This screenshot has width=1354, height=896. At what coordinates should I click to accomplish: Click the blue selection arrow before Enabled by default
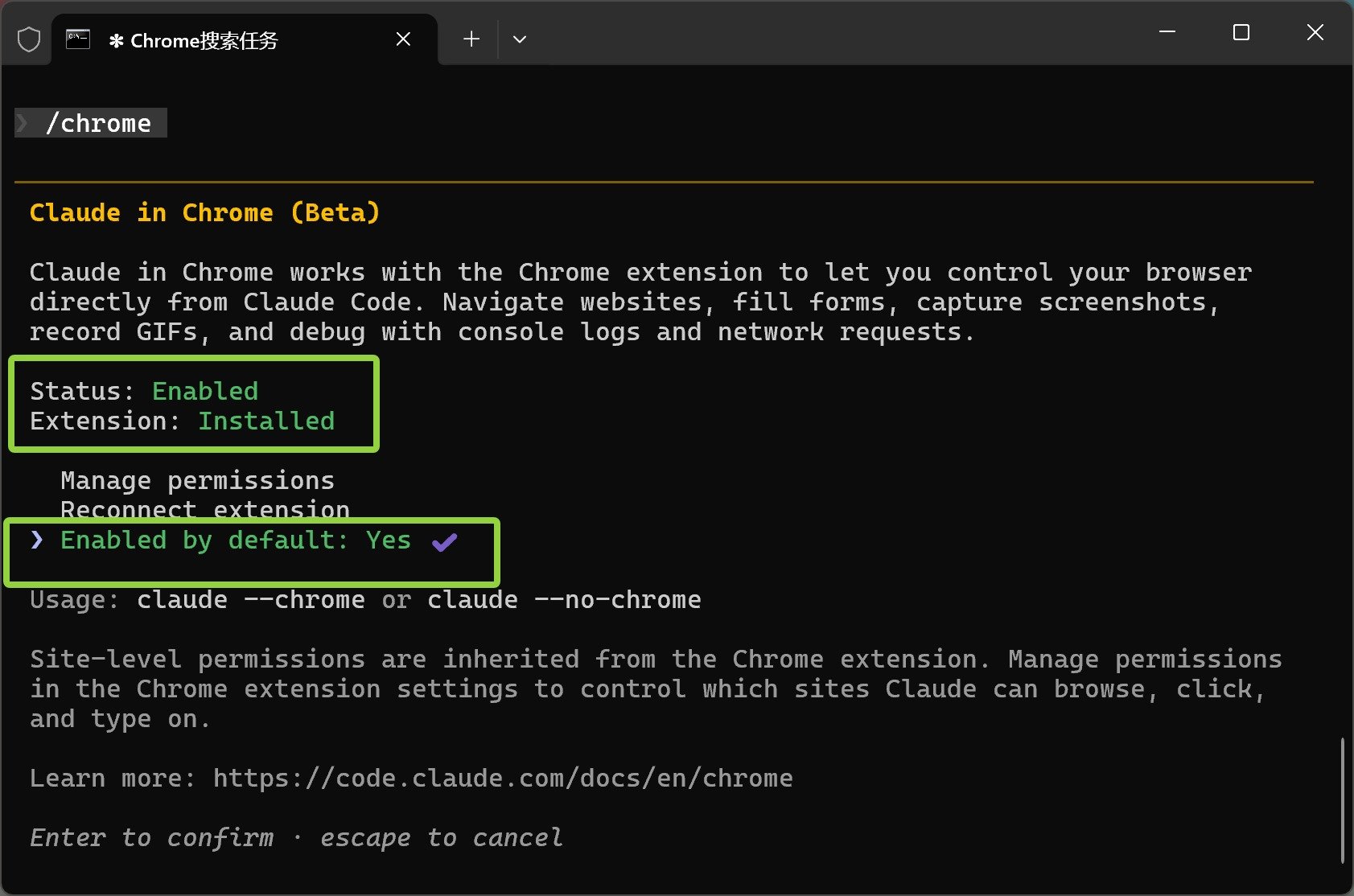[36, 540]
